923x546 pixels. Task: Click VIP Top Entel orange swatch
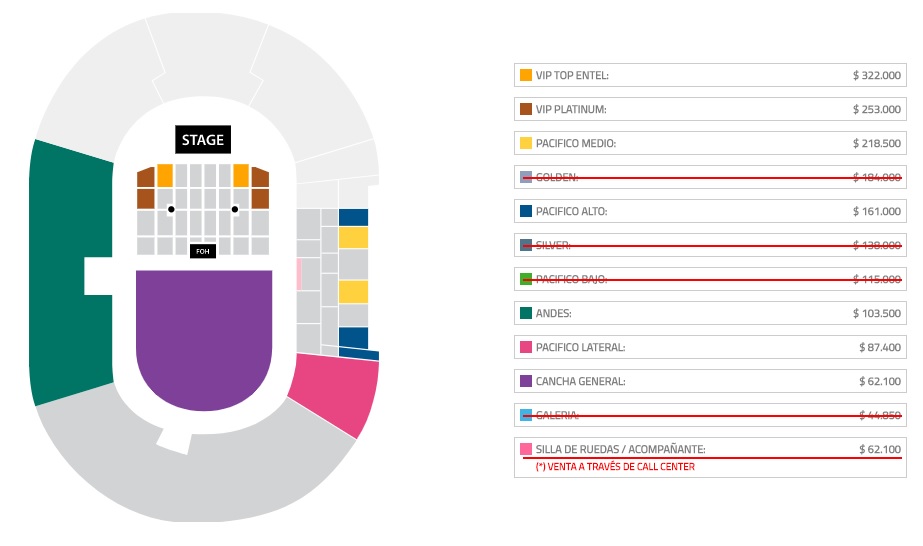526,75
